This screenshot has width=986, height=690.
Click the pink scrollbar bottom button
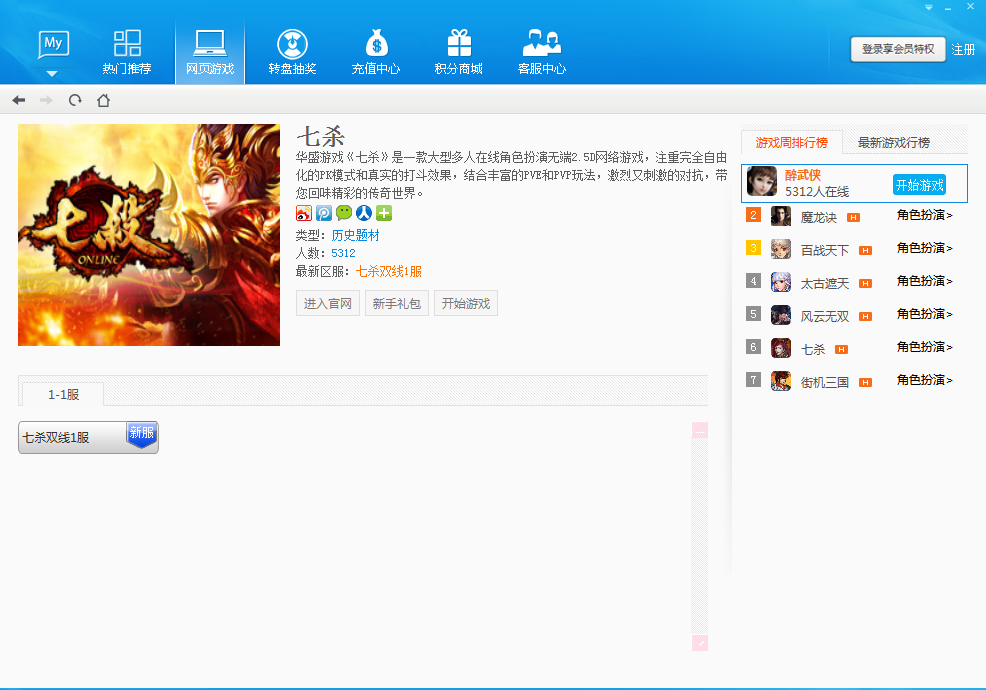tap(699, 643)
